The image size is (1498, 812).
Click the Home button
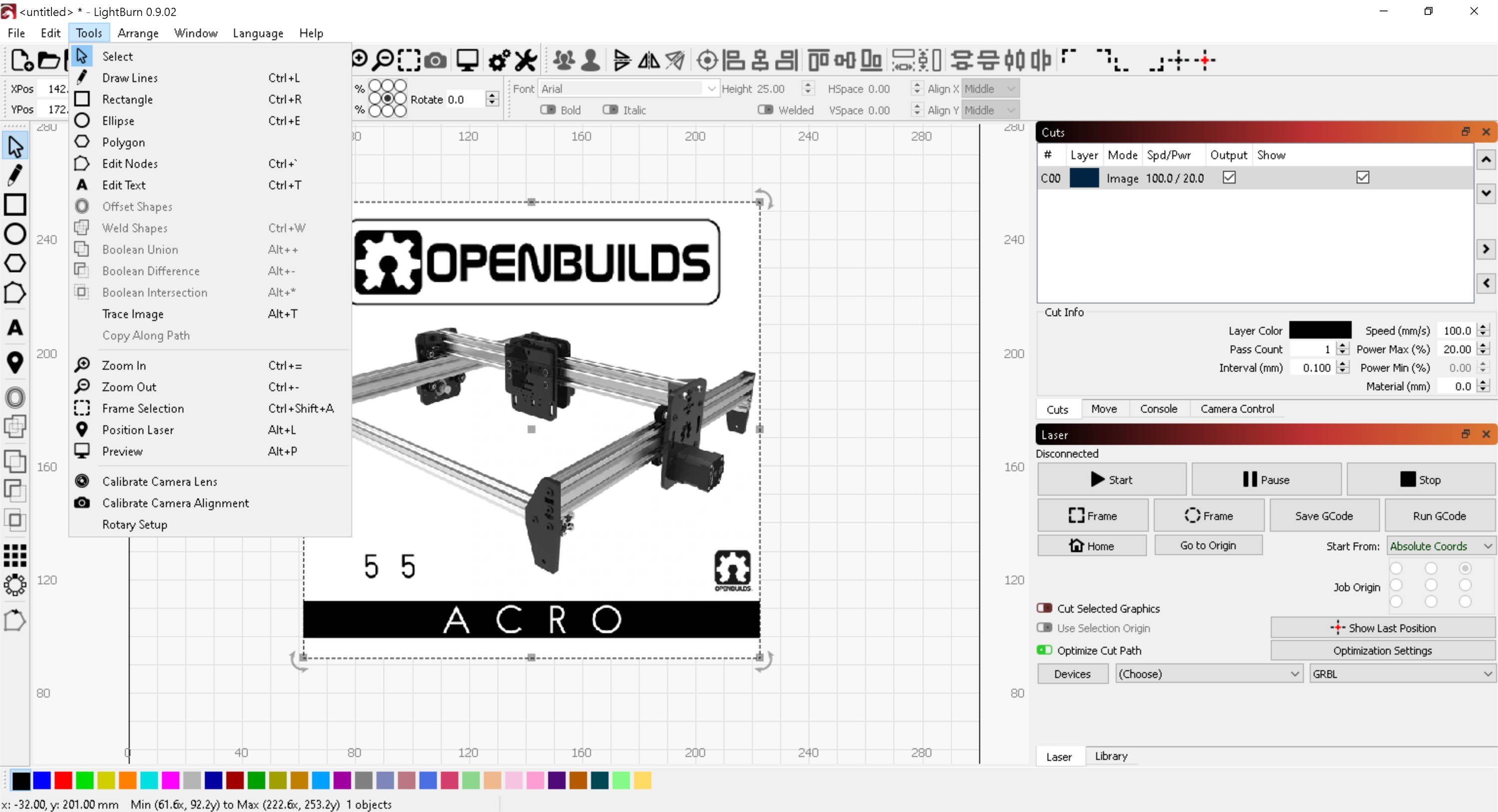coord(1092,546)
